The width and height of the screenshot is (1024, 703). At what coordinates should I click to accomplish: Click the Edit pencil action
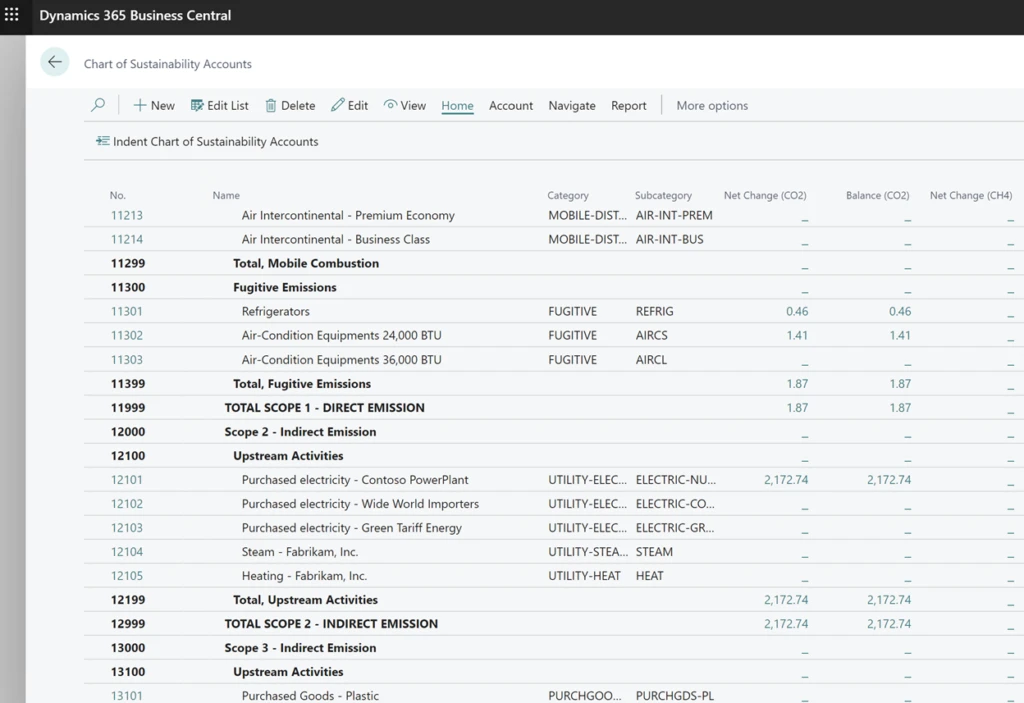[x=349, y=105]
